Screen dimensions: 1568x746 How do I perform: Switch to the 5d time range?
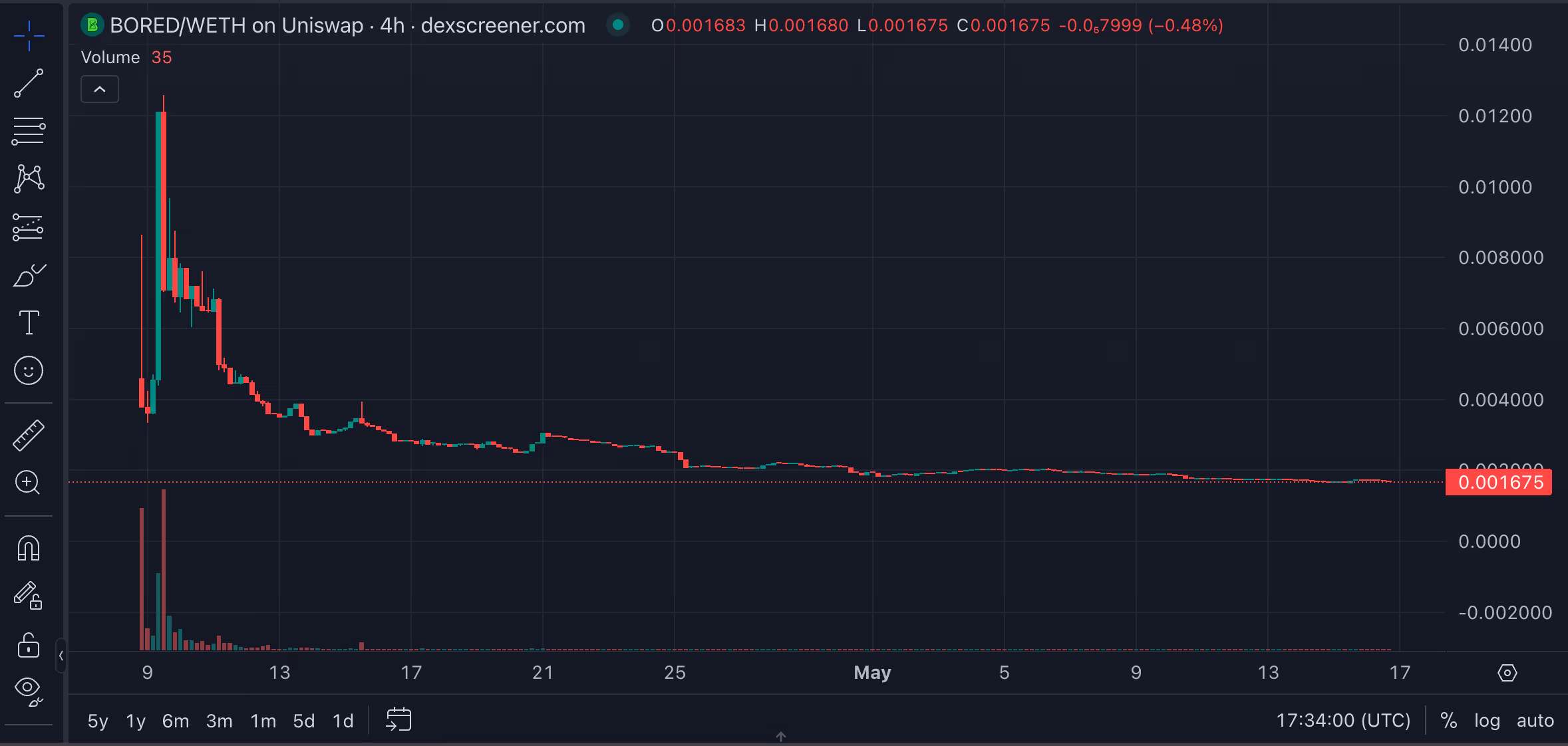click(x=303, y=721)
